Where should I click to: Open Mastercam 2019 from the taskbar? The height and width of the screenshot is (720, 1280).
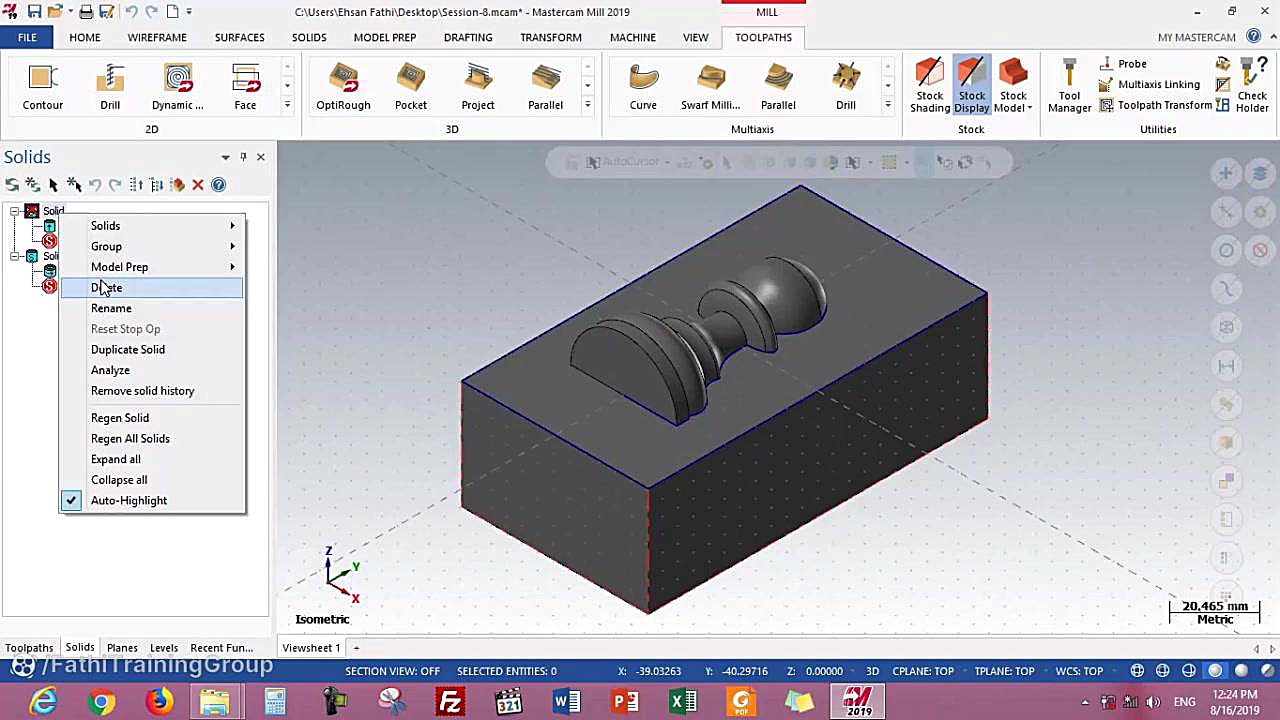click(858, 702)
